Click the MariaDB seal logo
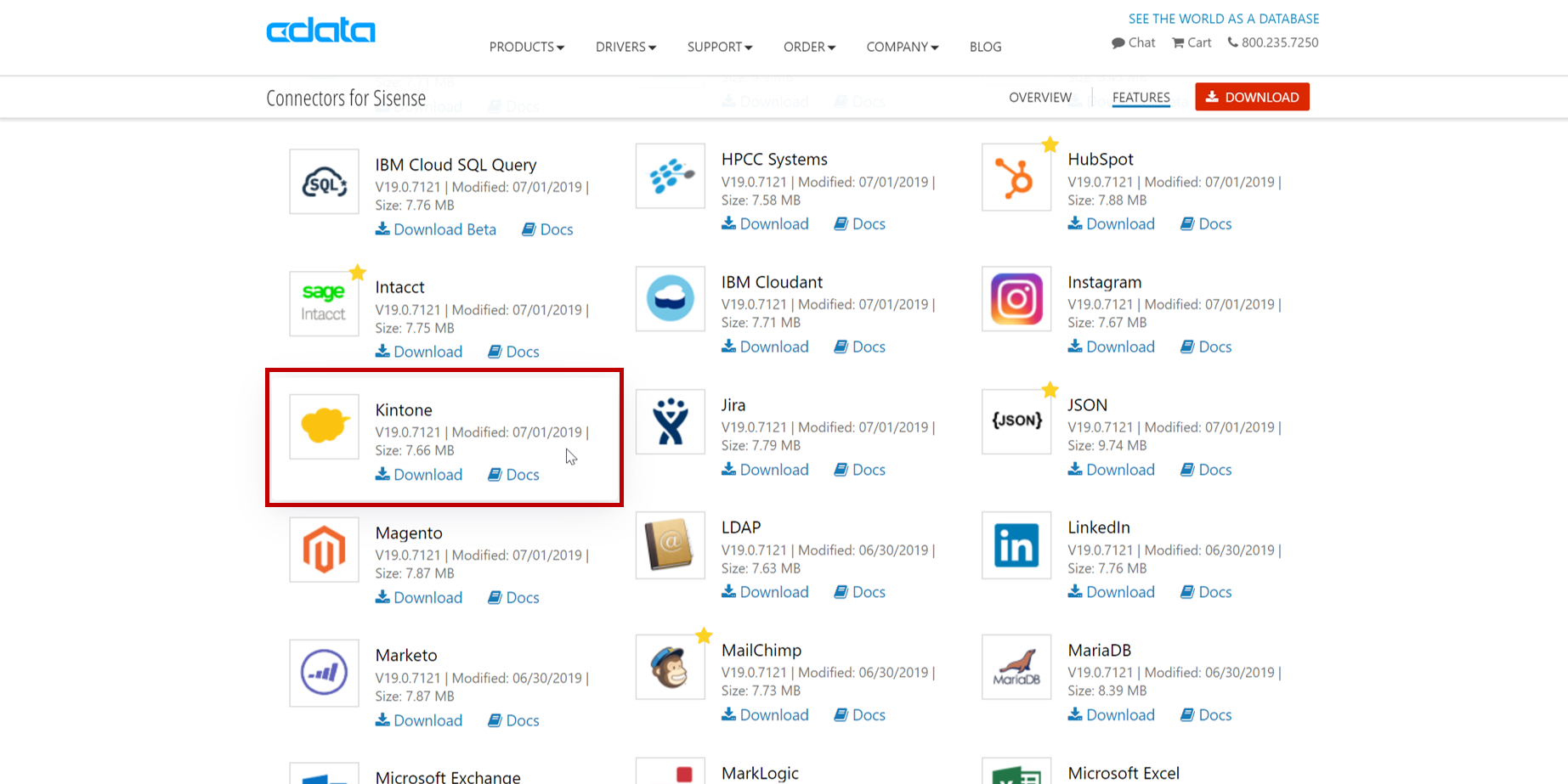Screen dimensions: 1568x784 1016,667
